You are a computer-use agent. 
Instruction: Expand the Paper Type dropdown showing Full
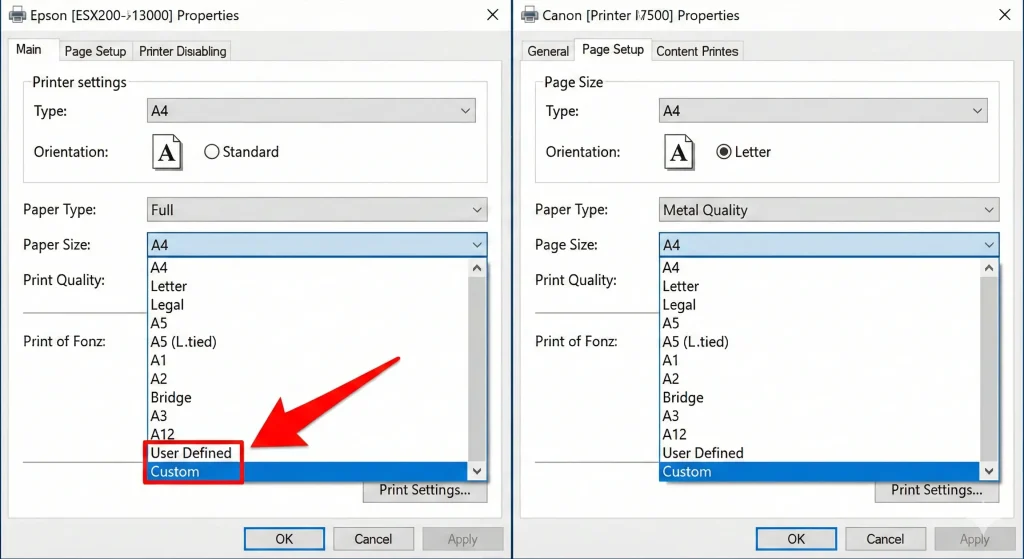[x=317, y=210]
